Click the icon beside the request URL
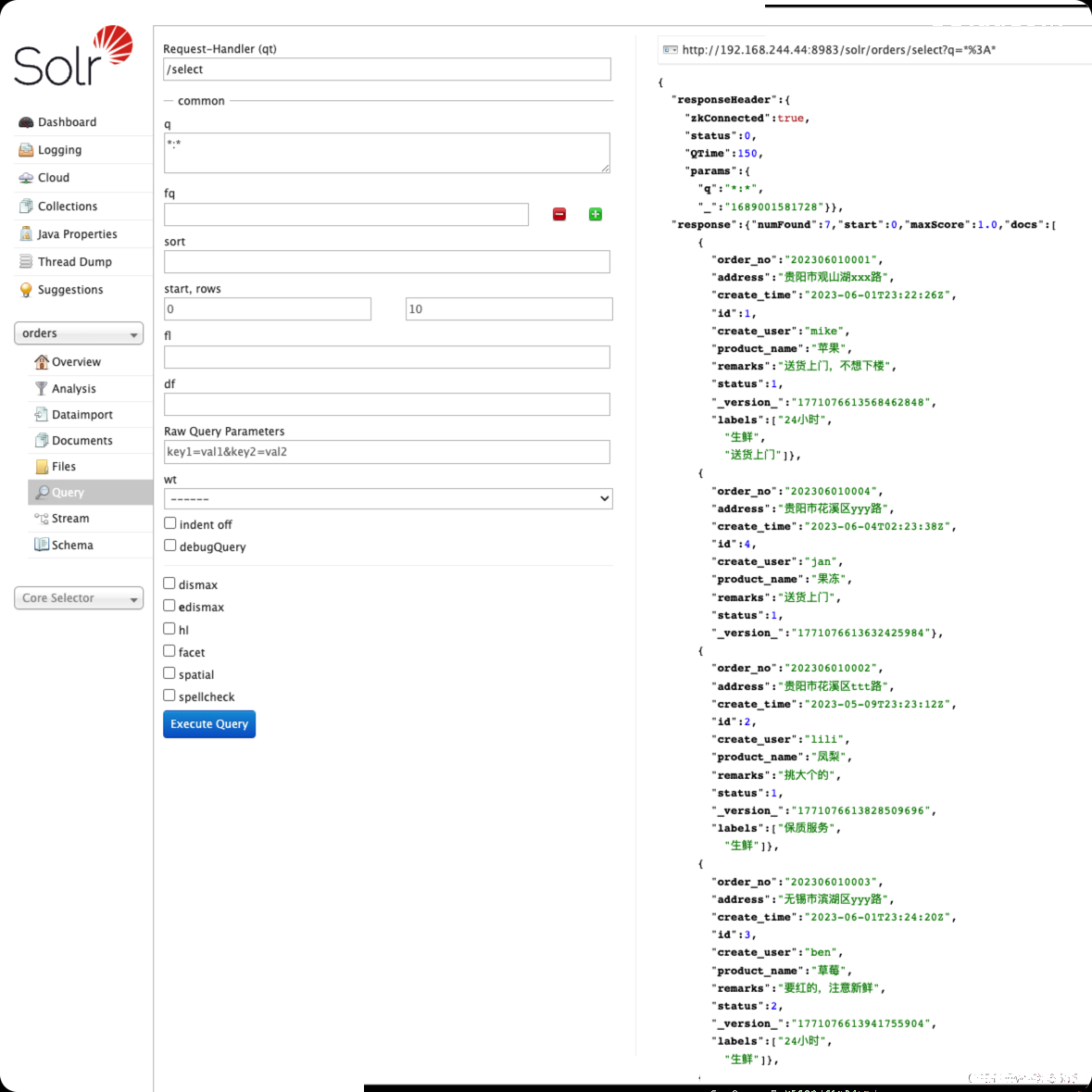The height and width of the screenshot is (1092, 1092). (671, 49)
